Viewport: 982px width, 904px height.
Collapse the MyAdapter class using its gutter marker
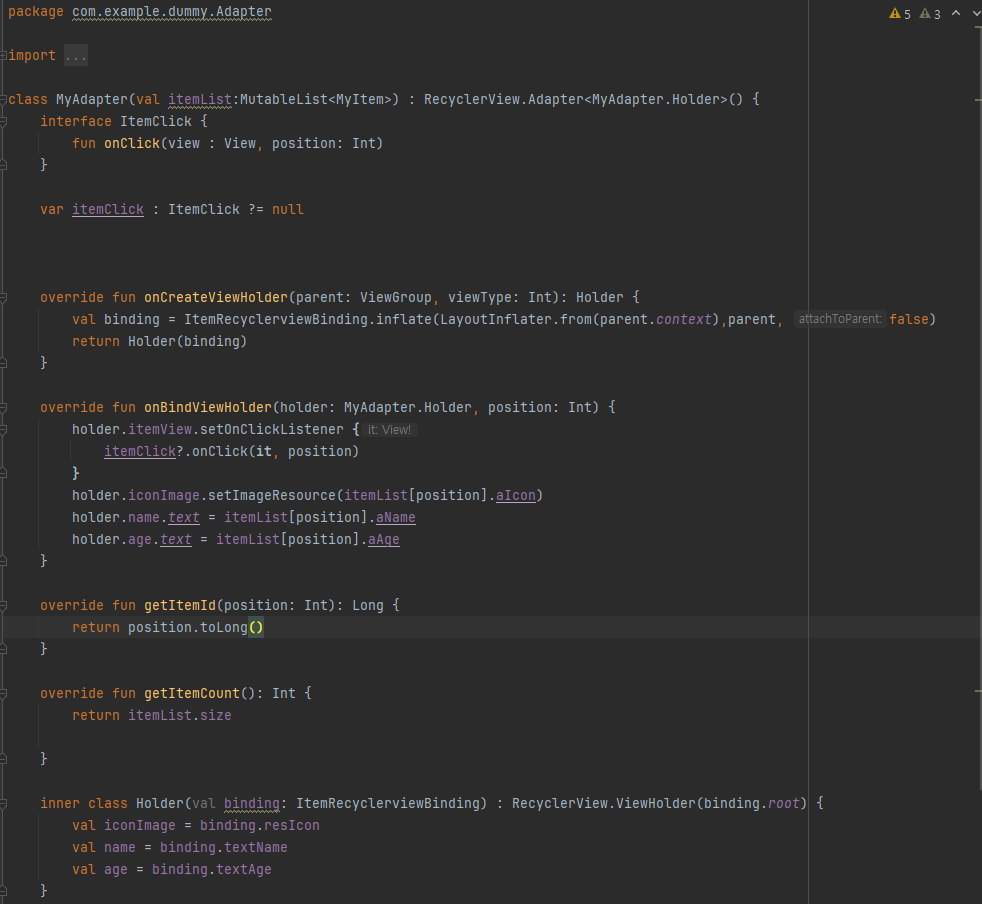coord(3,100)
